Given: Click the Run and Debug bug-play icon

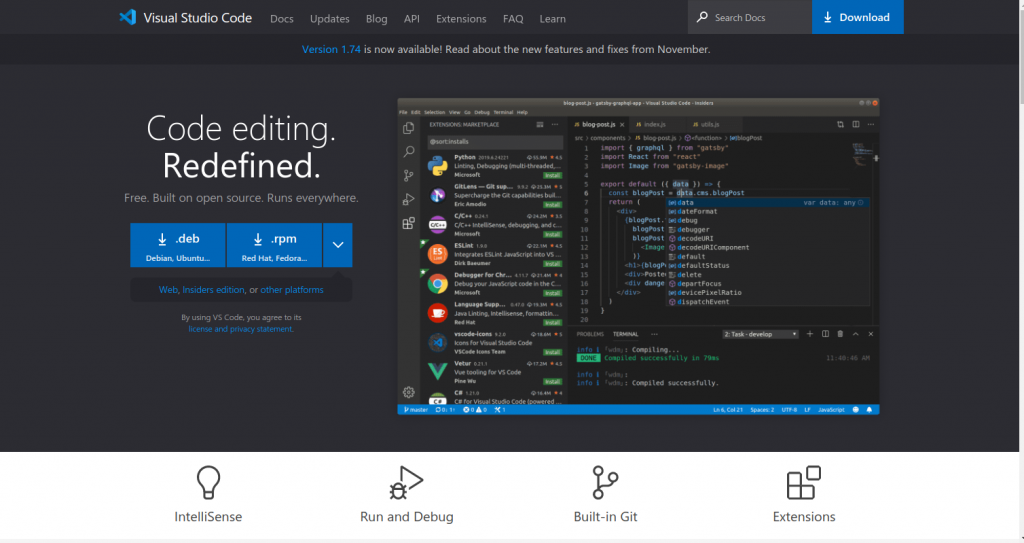Looking at the screenshot, I should pos(406,483).
